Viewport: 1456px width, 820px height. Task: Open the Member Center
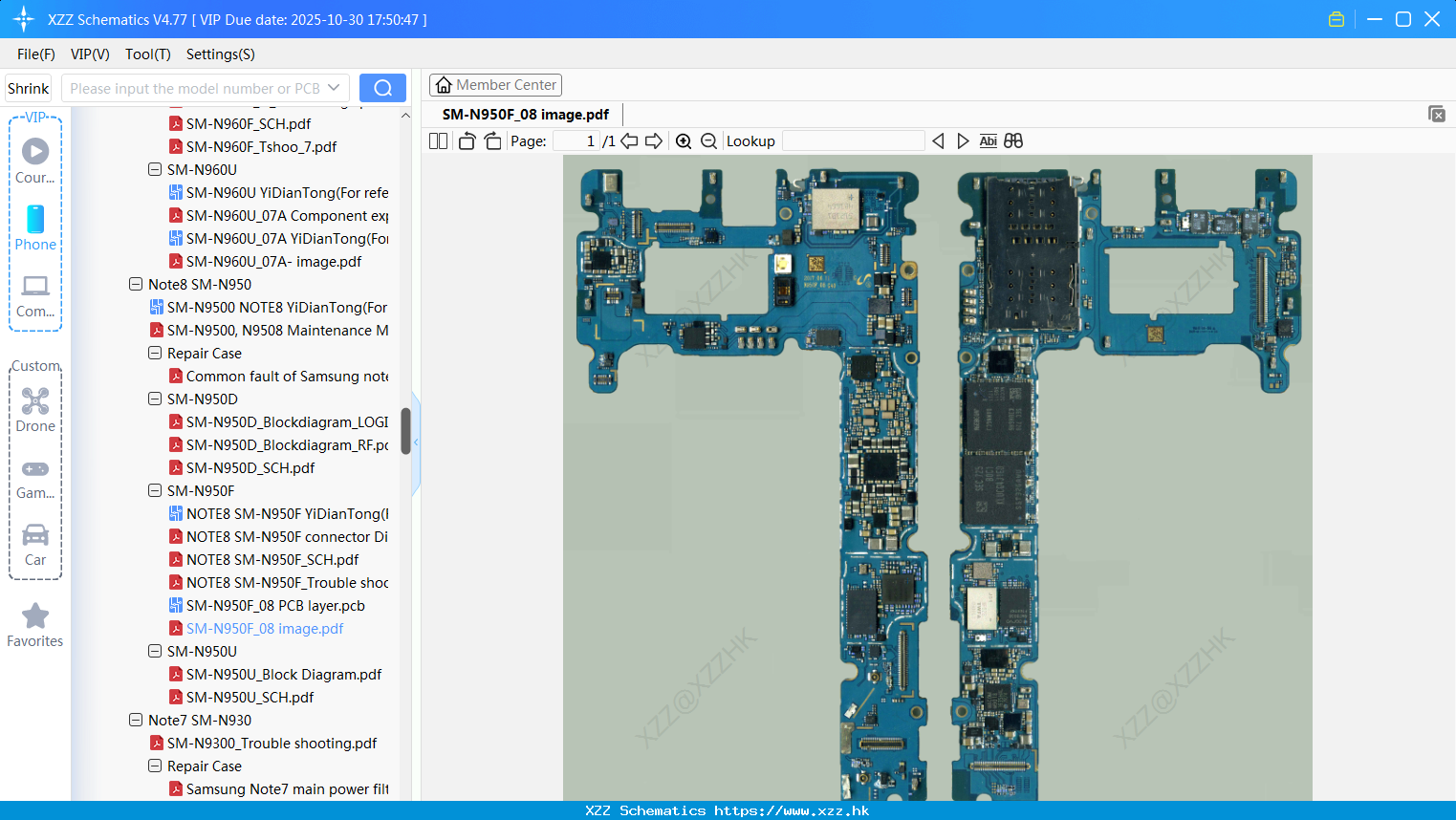pyautogui.click(x=495, y=85)
